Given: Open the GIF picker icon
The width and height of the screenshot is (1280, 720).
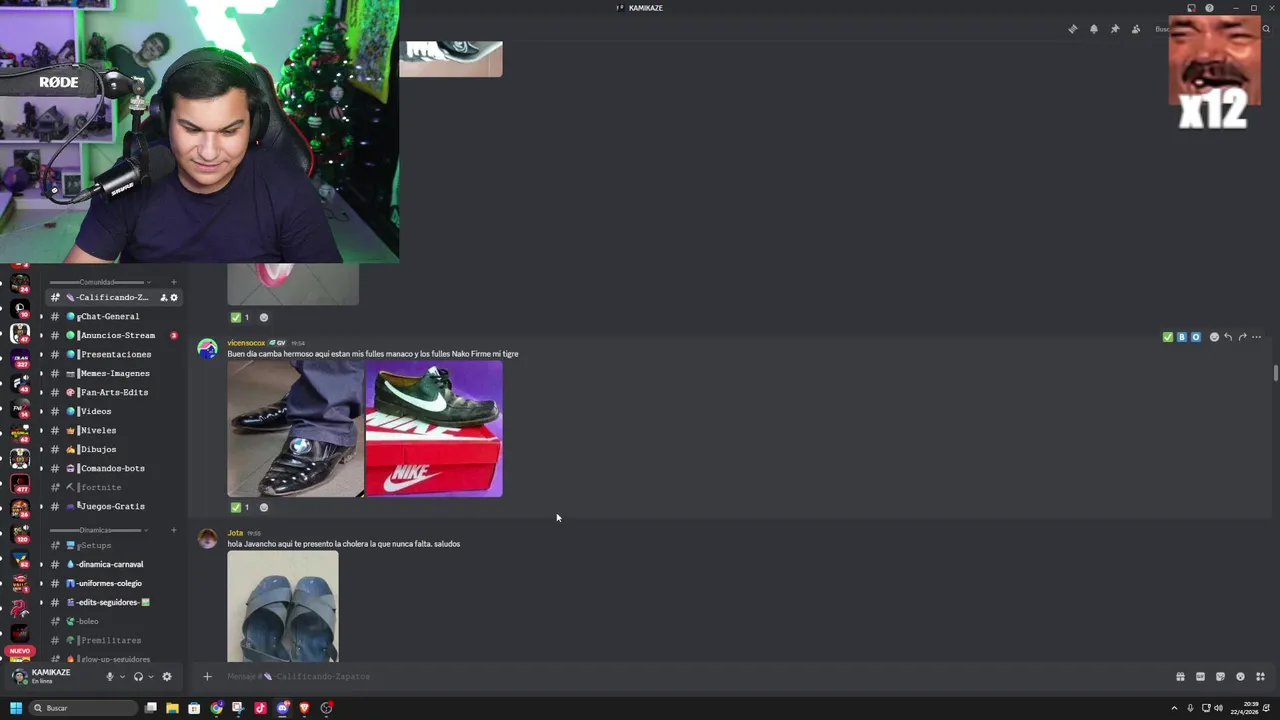Looking at the screenshot, I should (x=1200, y=676).
